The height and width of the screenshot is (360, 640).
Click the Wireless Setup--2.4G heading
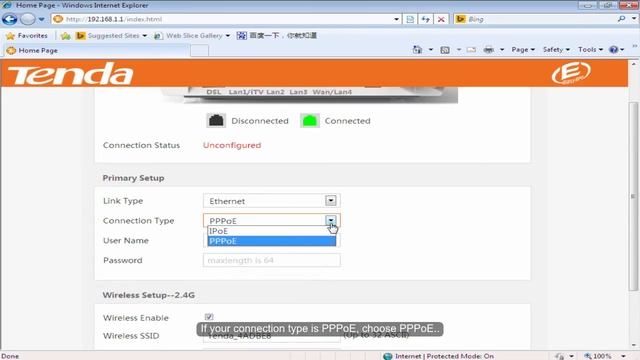tap(149, 295)
